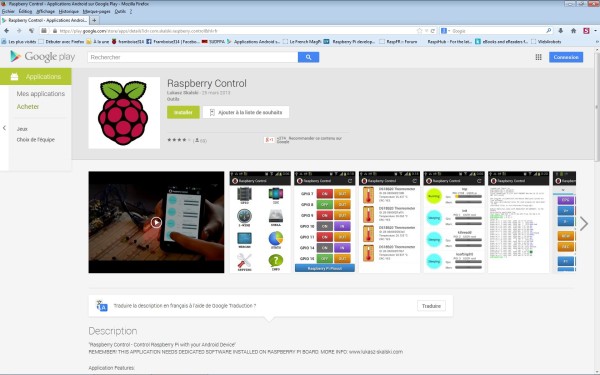
Task: Click the red S toolbar icon
Action: (586, 31)
